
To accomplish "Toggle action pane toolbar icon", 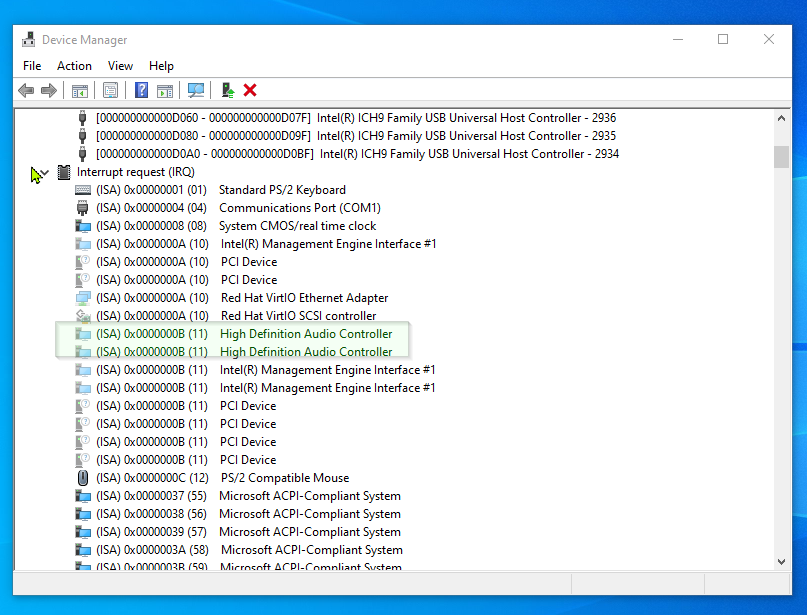I will pyautogui.click(x=165, y=91).
